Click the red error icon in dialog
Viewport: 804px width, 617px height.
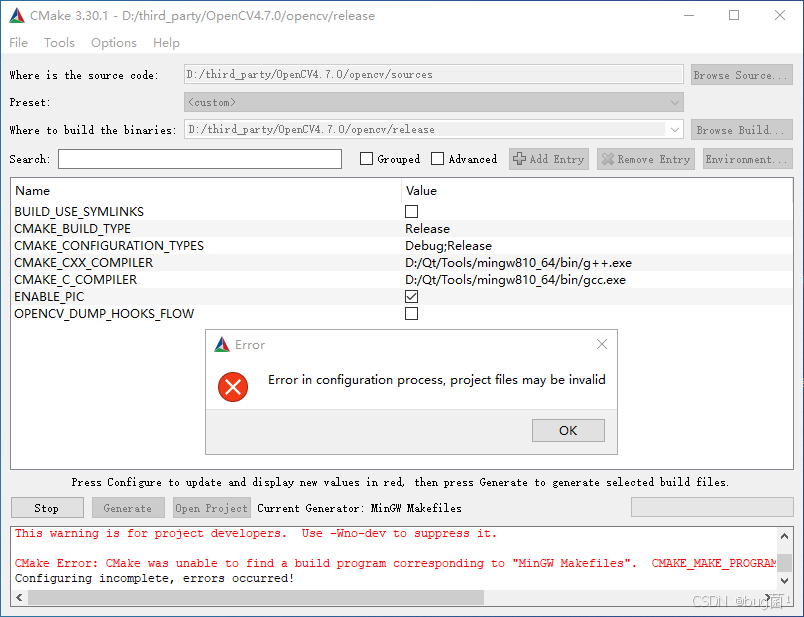tap(233, 388)
